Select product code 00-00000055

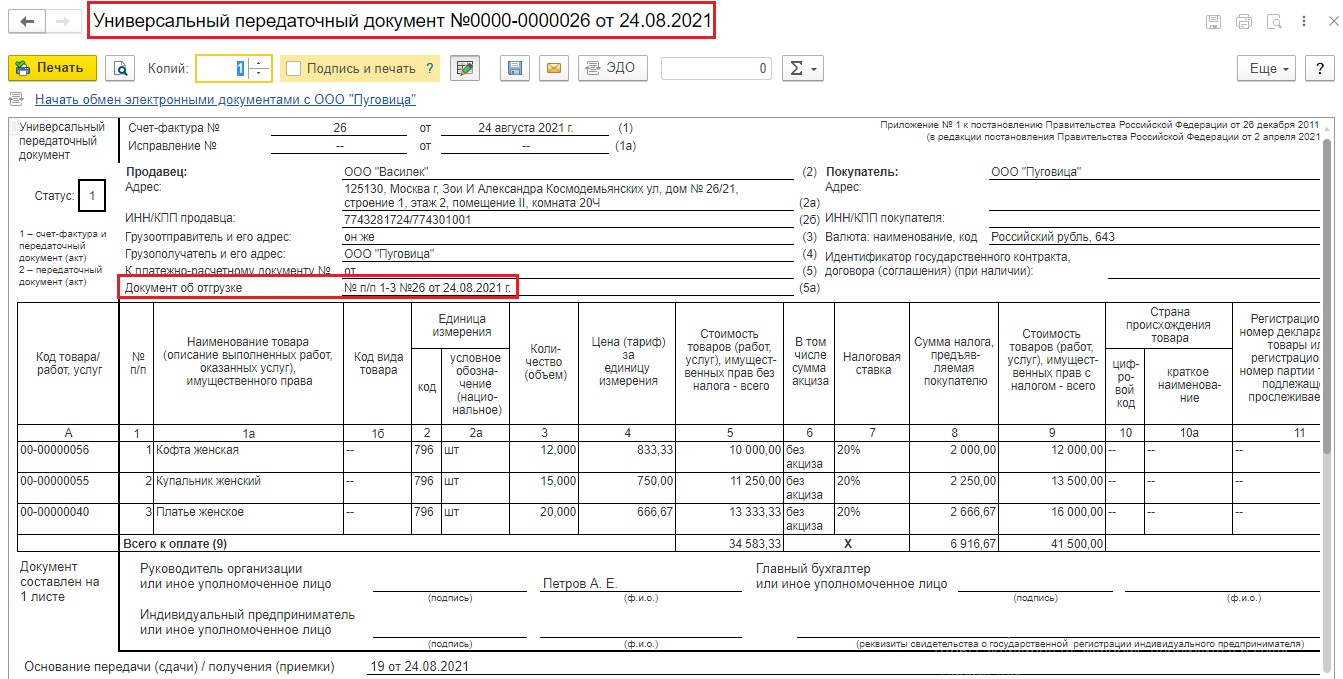click(55, 481)
